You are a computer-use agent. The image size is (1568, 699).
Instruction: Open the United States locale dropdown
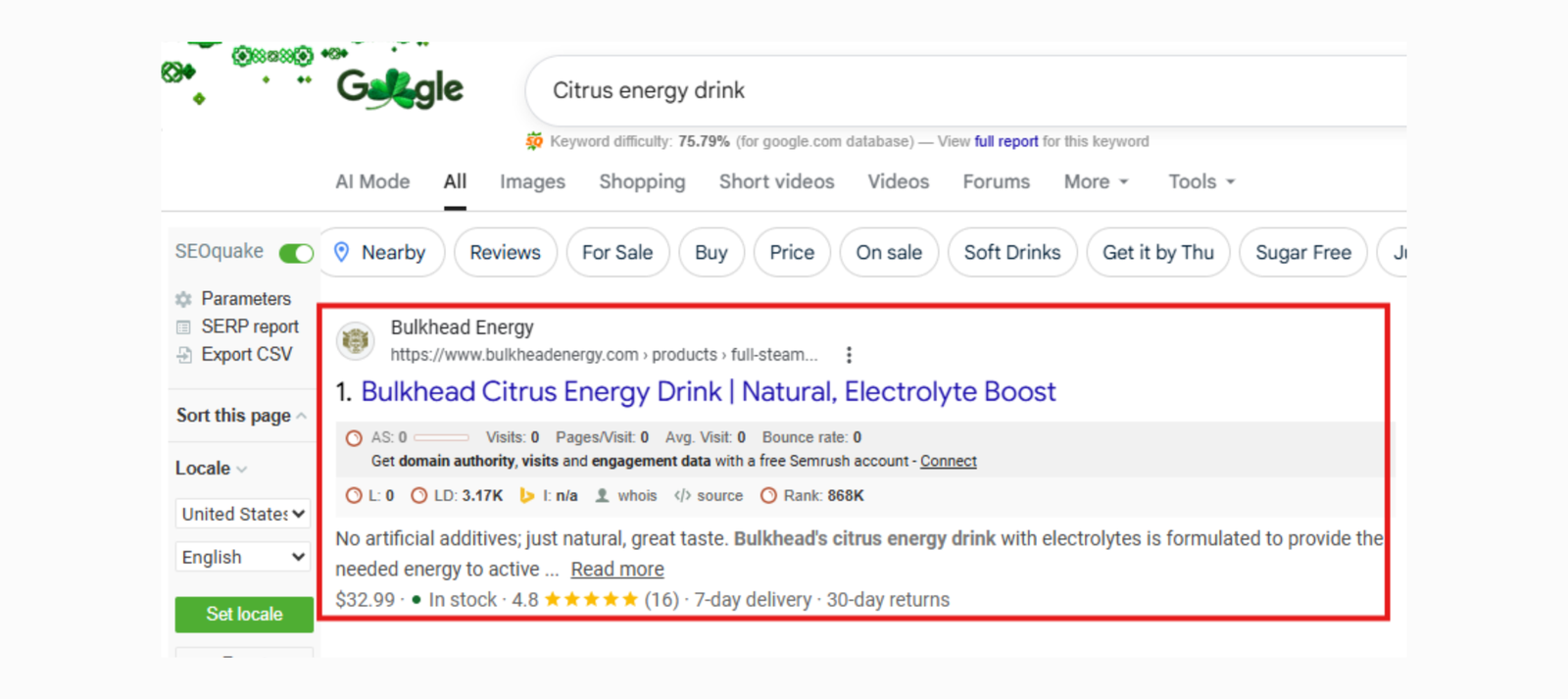tap(243, 514)
